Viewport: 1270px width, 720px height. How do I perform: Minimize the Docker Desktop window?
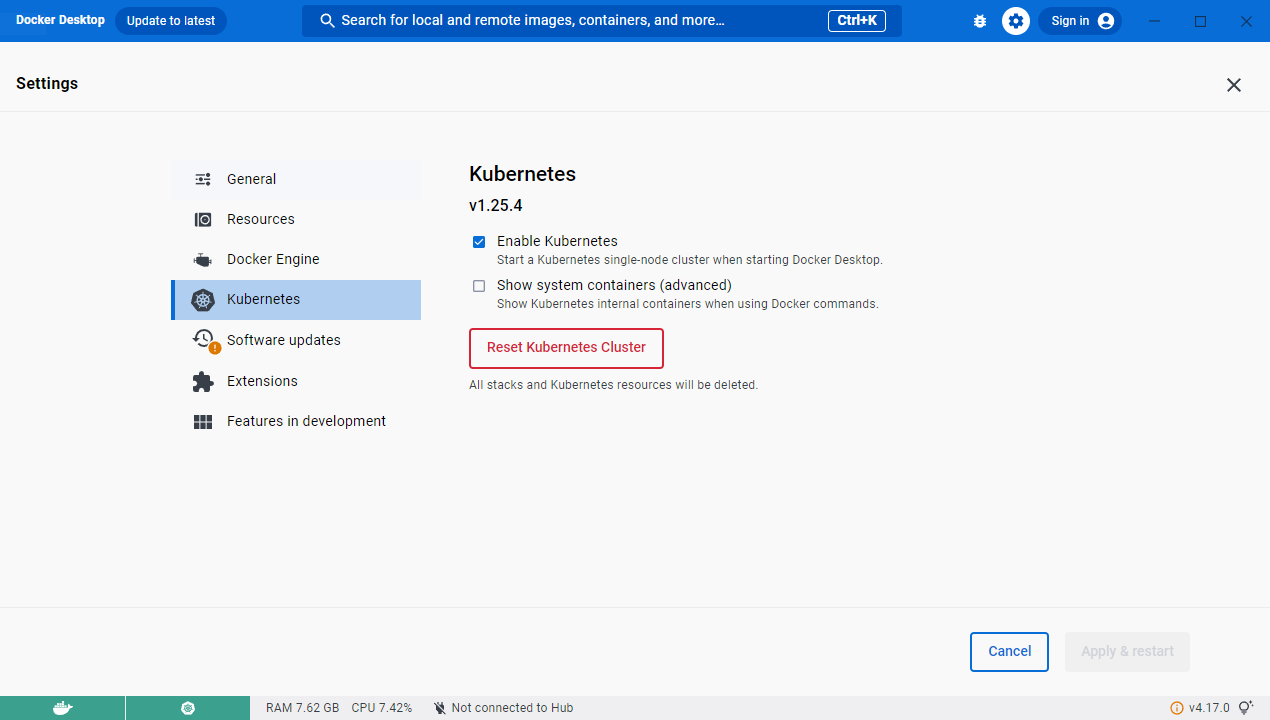tap(1155, 21)
